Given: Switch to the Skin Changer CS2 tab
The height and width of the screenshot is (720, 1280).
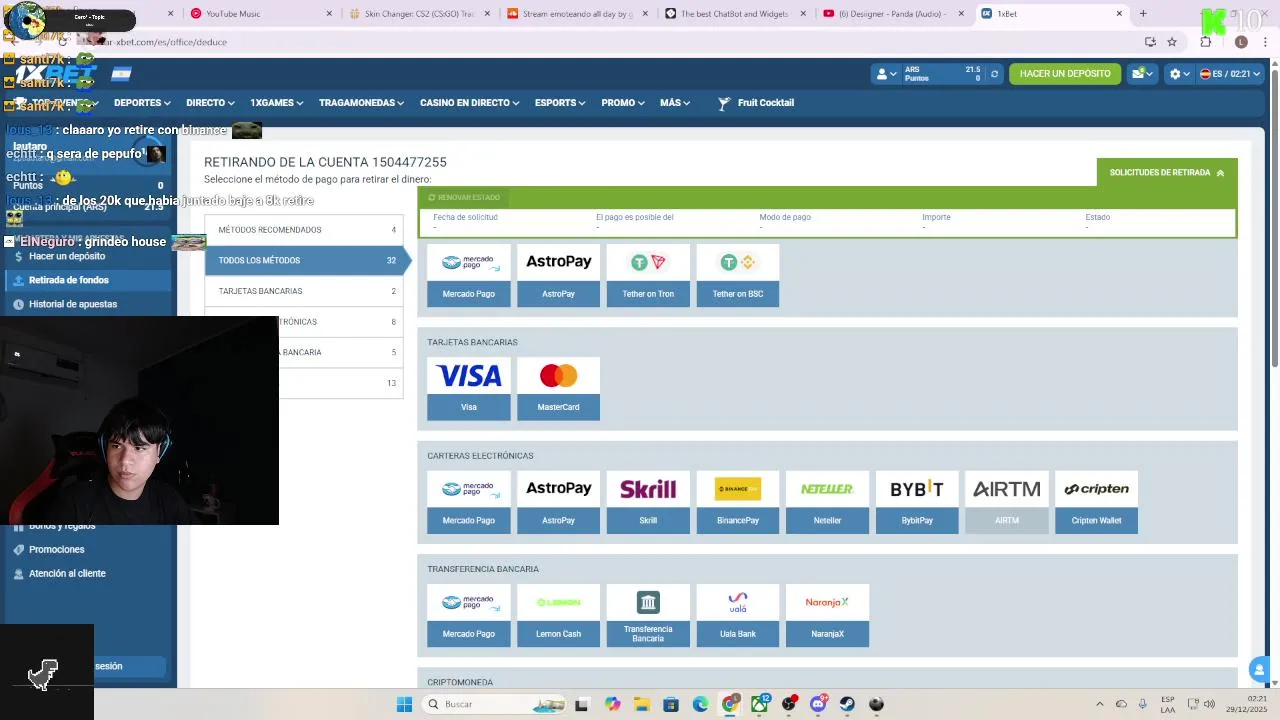Looking at the screenshot, I should (x=420, y=14).
